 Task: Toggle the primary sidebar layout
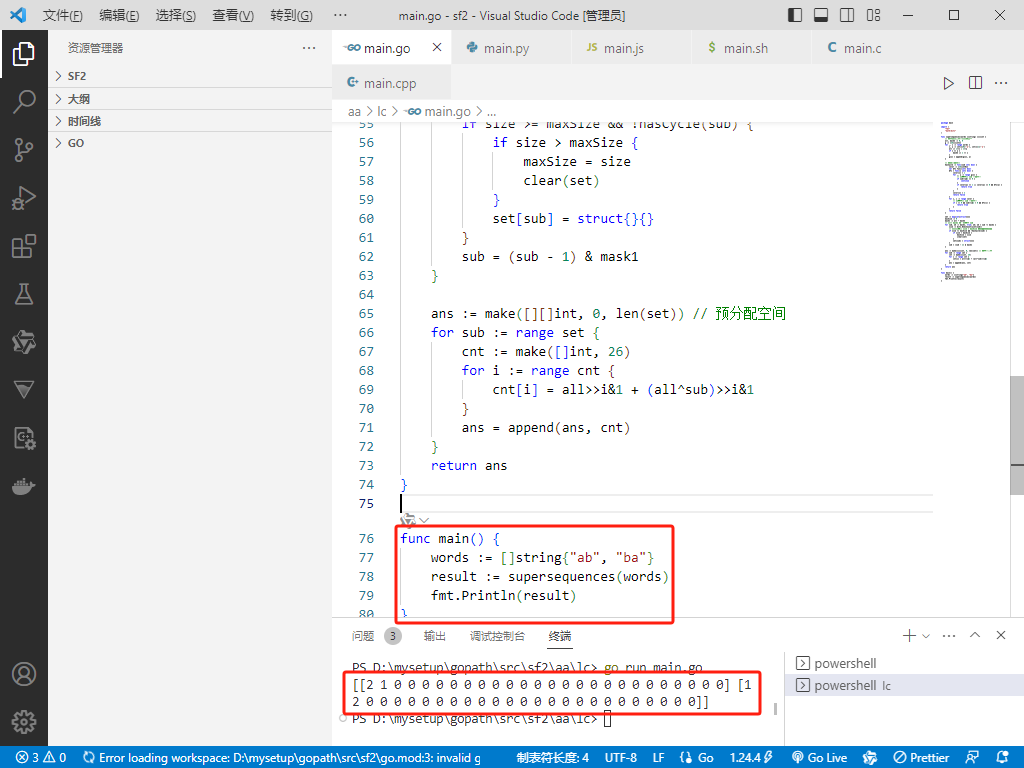[x=795, y=15]
